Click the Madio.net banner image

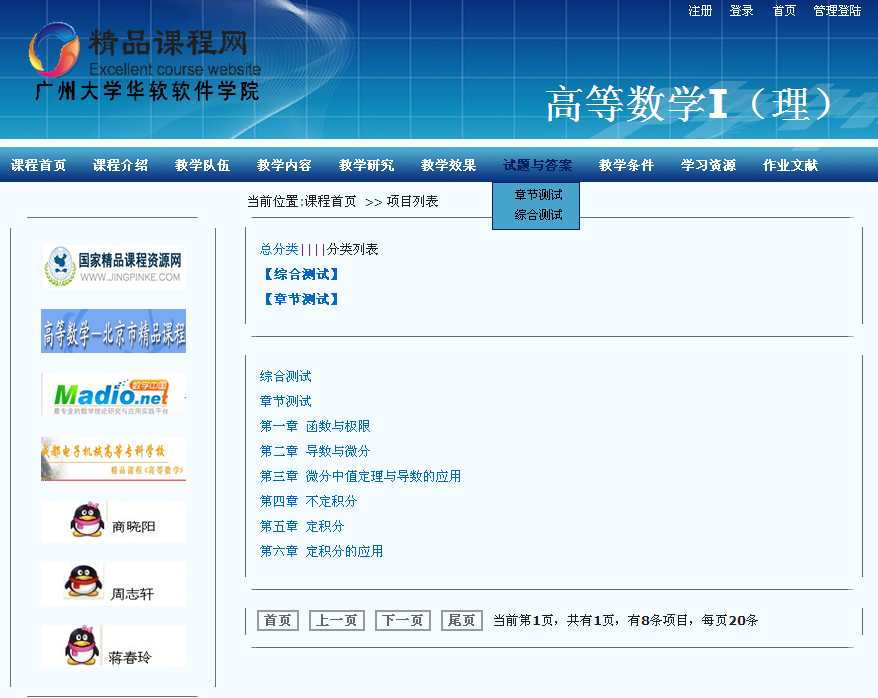click(x=113, y=395)
